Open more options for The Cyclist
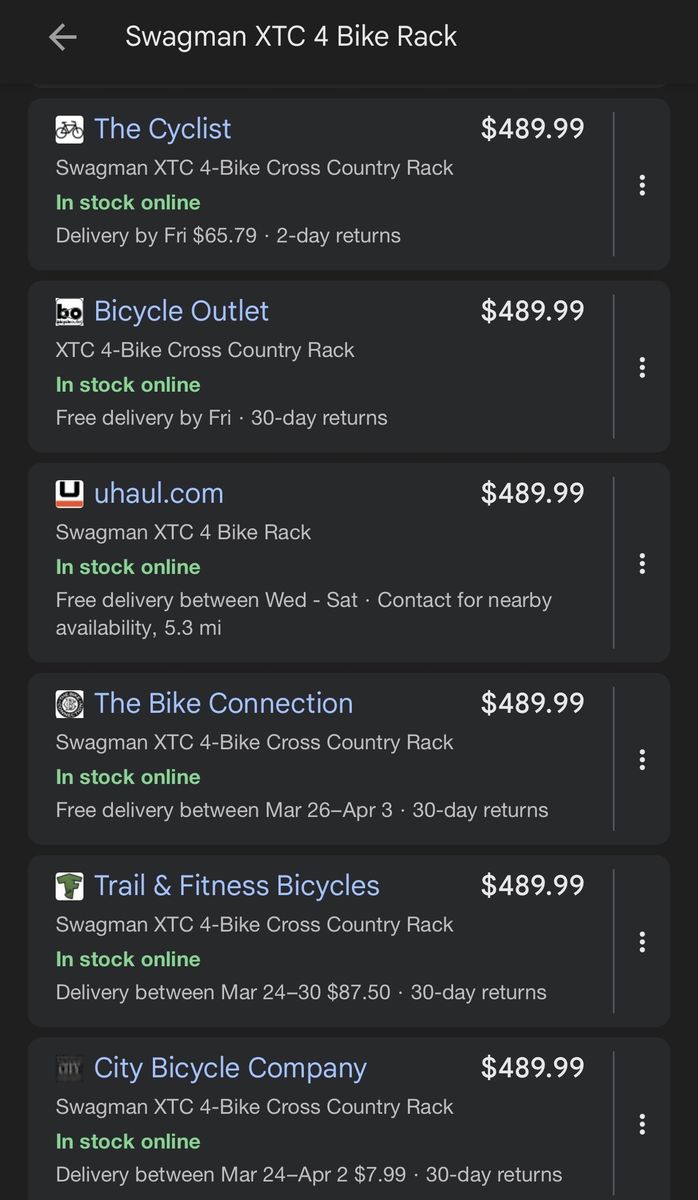This screenshot has height=1200, width=698. [x=642, y=185]
